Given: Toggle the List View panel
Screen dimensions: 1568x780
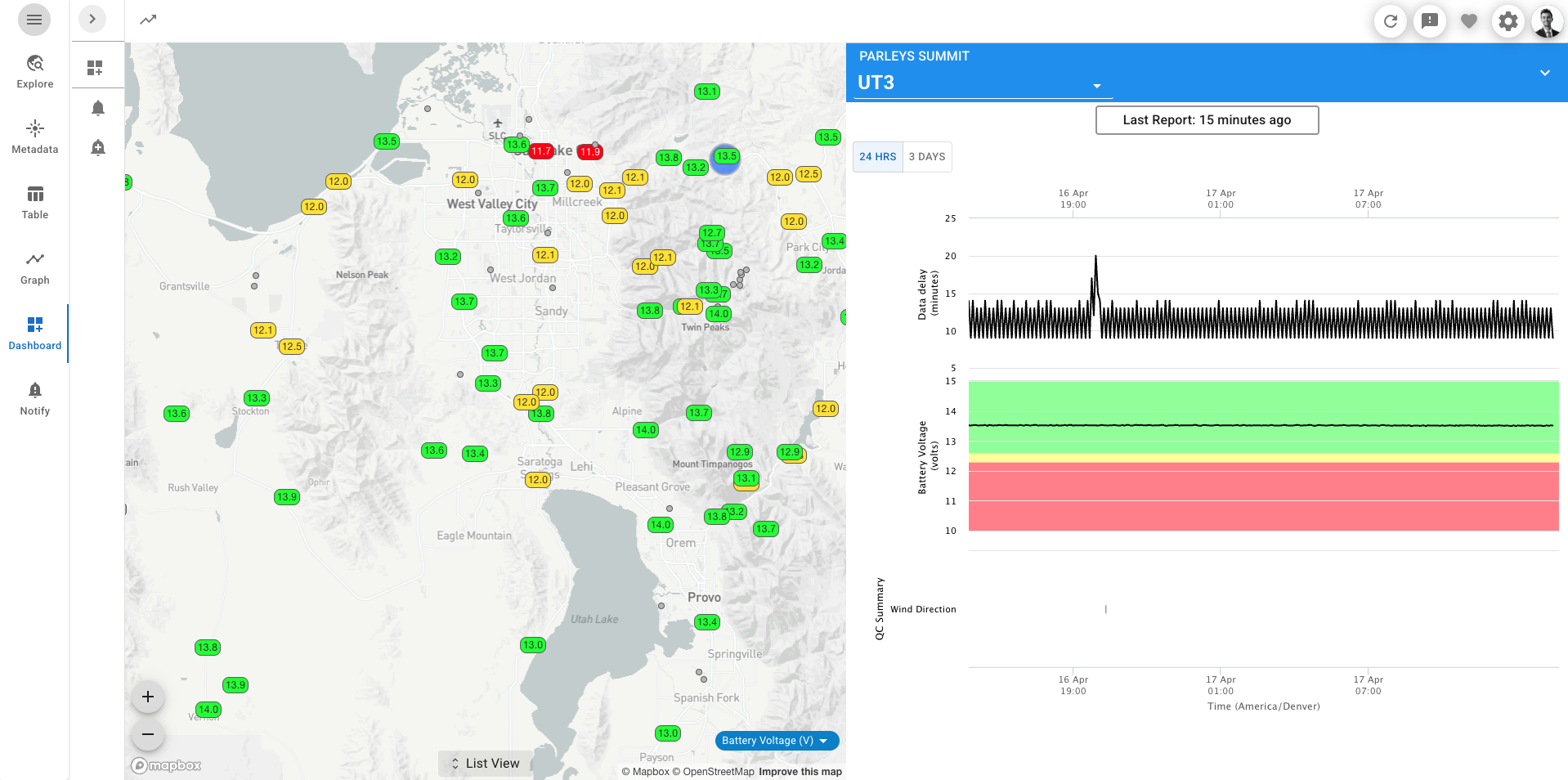Looking at the screenshot, I should (485, 763).
